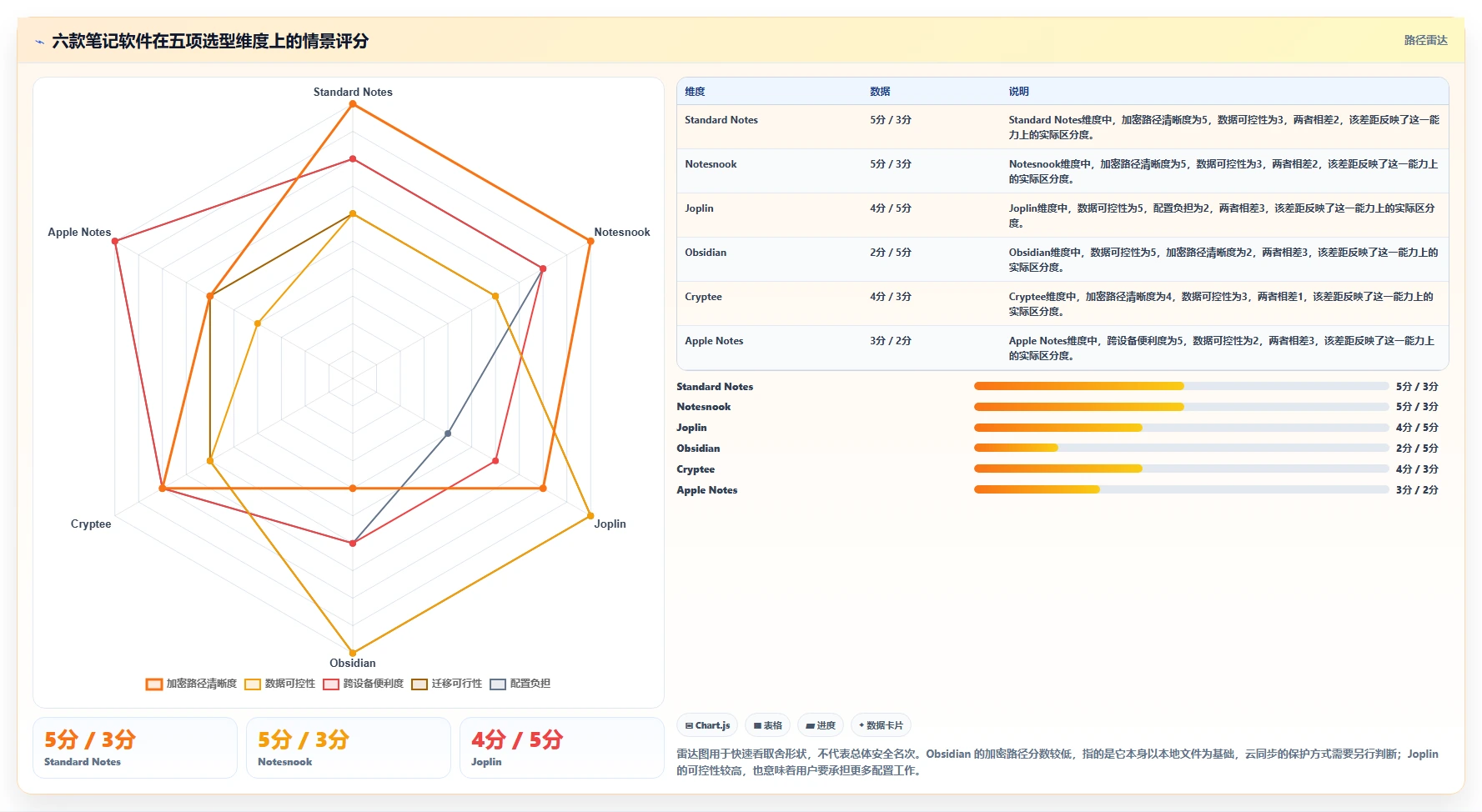Click the footnote starting with 雷达图用于快速看取舍形状
Viewport: 1482px width, 812px height.
coord(1057,762)
